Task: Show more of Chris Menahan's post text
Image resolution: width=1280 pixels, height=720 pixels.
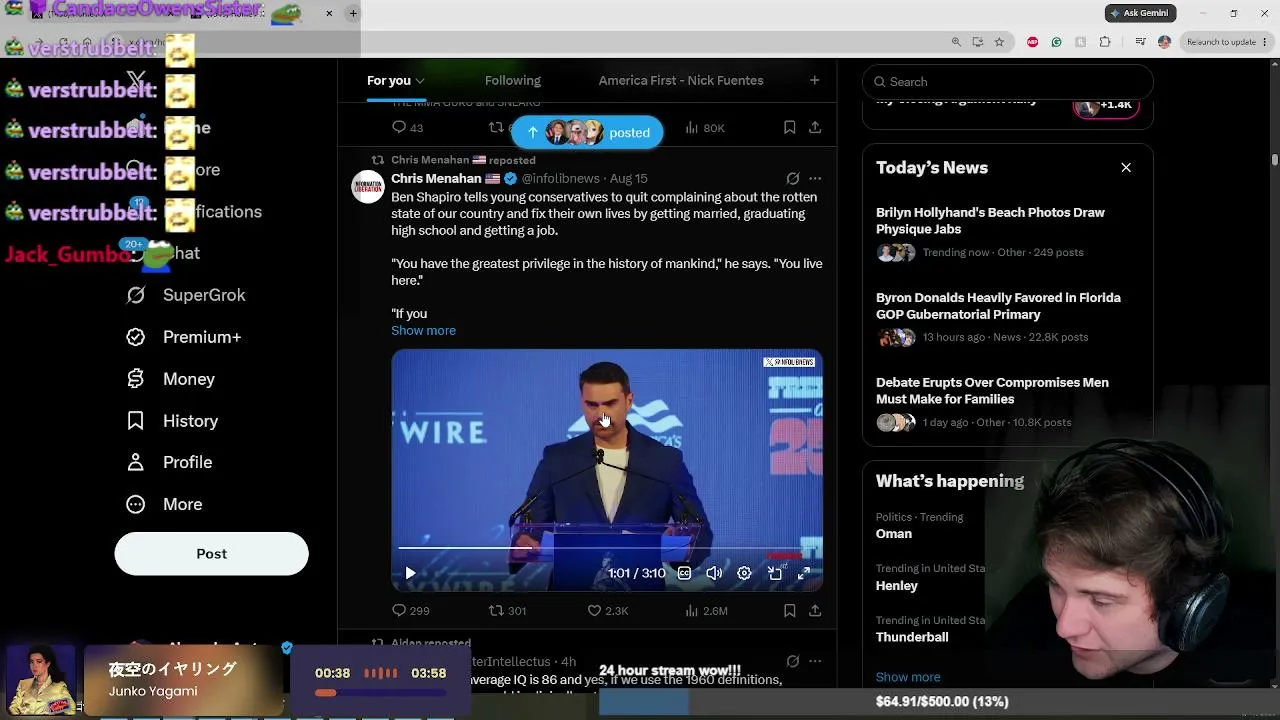Action: click(x=423, y=330)
